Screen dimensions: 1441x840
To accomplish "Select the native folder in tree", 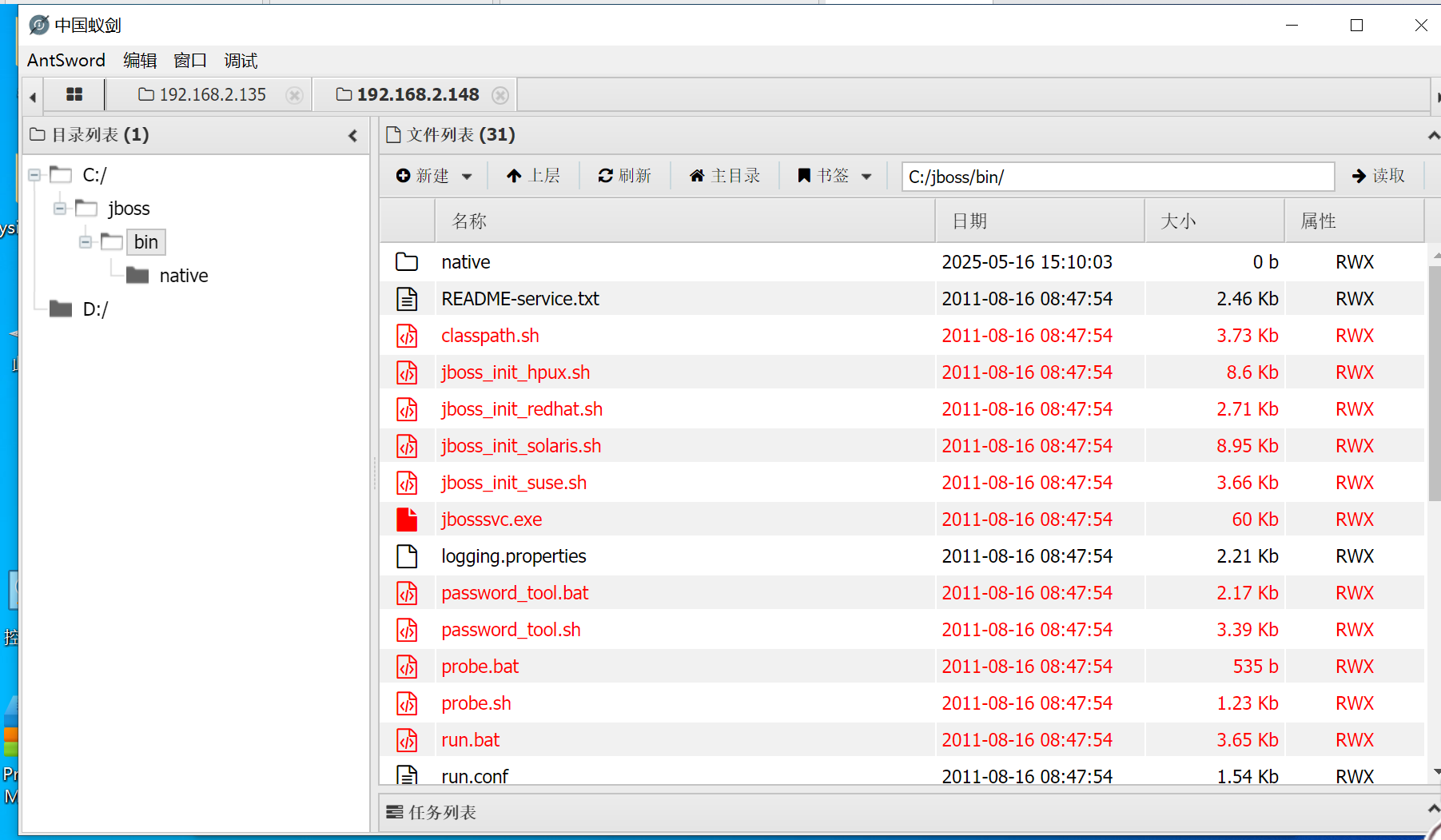I will click(184, 276).
